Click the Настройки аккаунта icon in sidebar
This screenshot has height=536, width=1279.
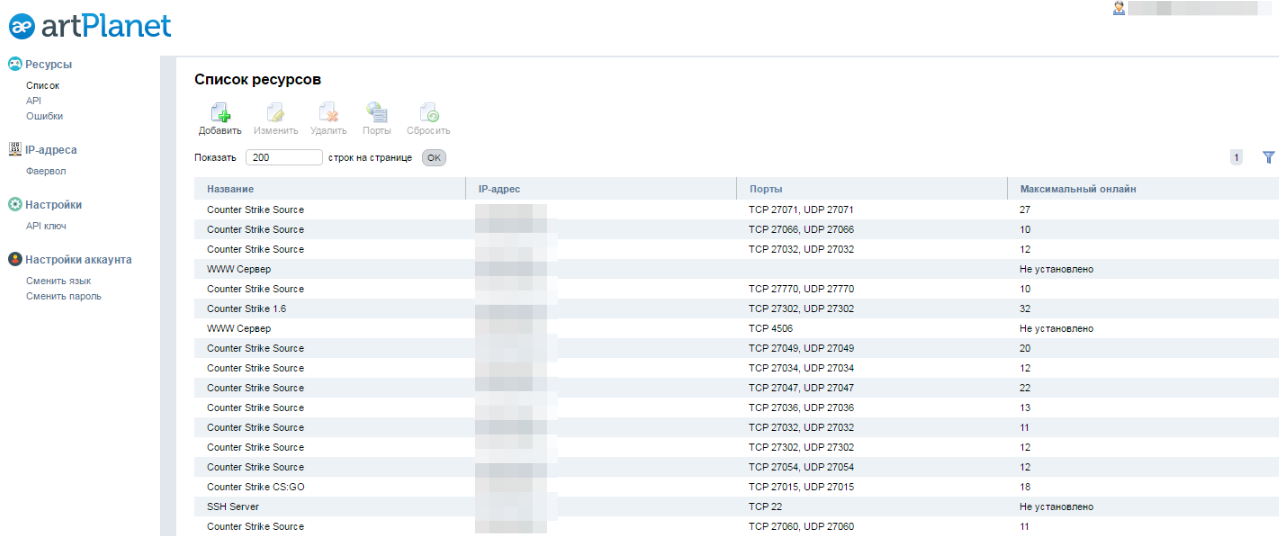click(15, 259)
